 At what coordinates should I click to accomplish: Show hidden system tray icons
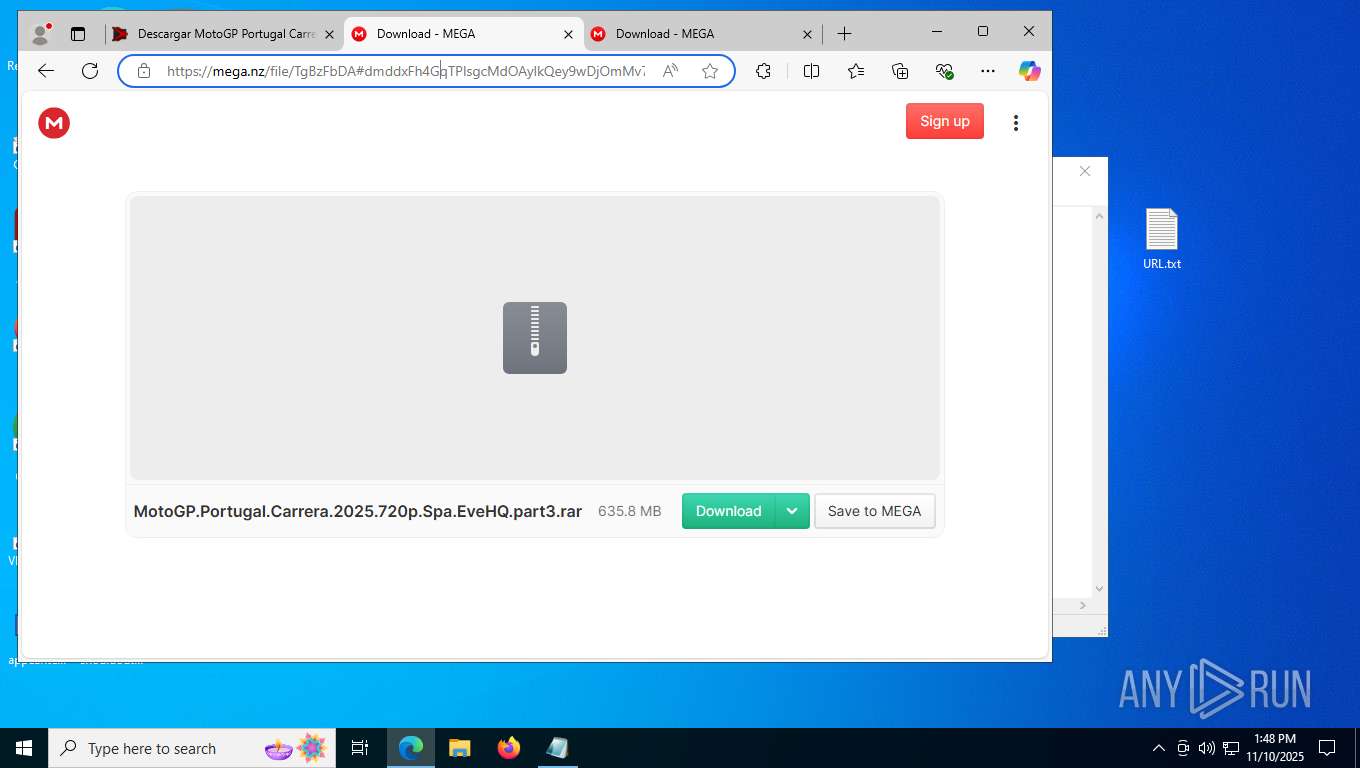[1159, 748]
